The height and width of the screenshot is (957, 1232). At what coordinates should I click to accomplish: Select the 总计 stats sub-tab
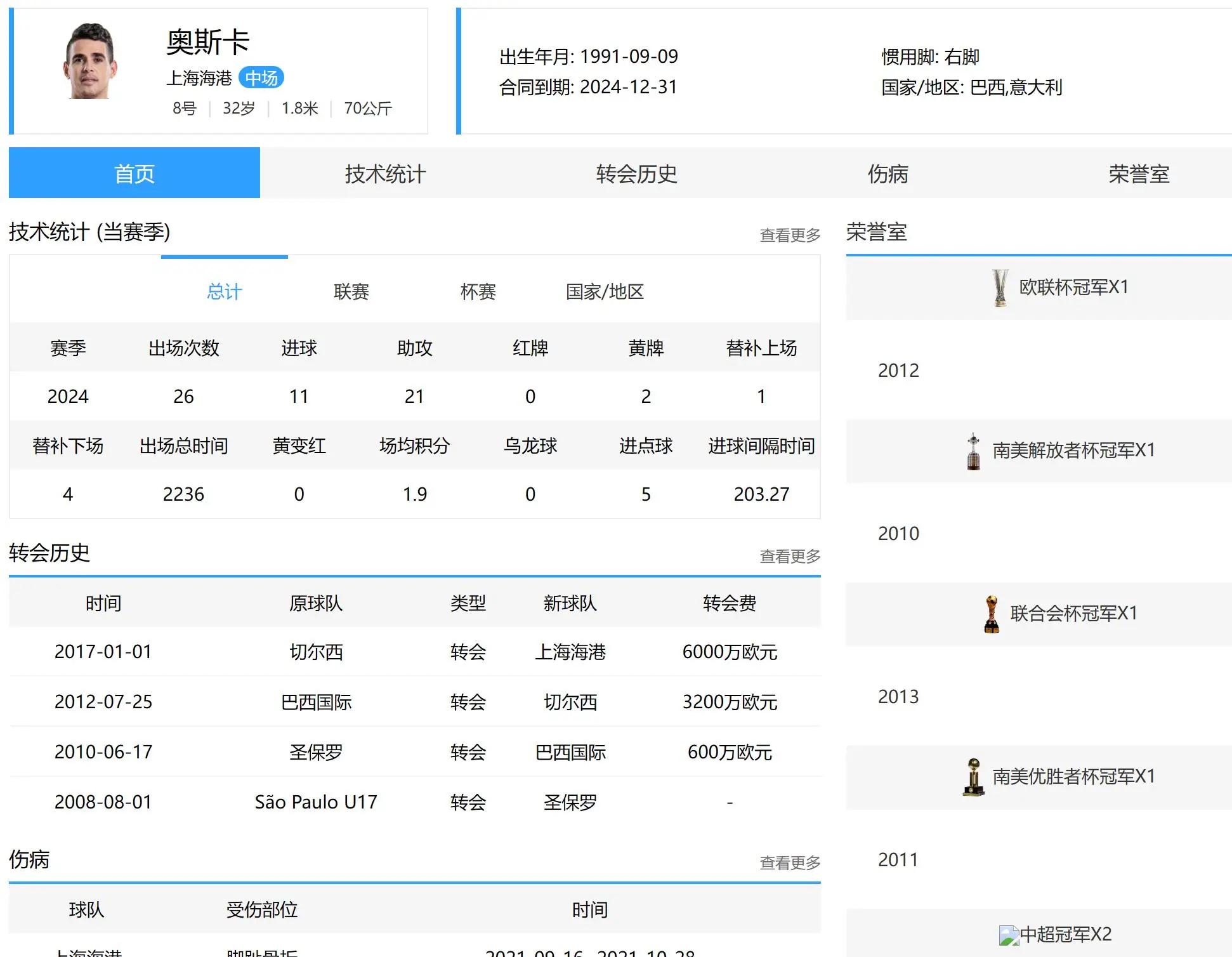pyautogui.click(x=225, y=291)
